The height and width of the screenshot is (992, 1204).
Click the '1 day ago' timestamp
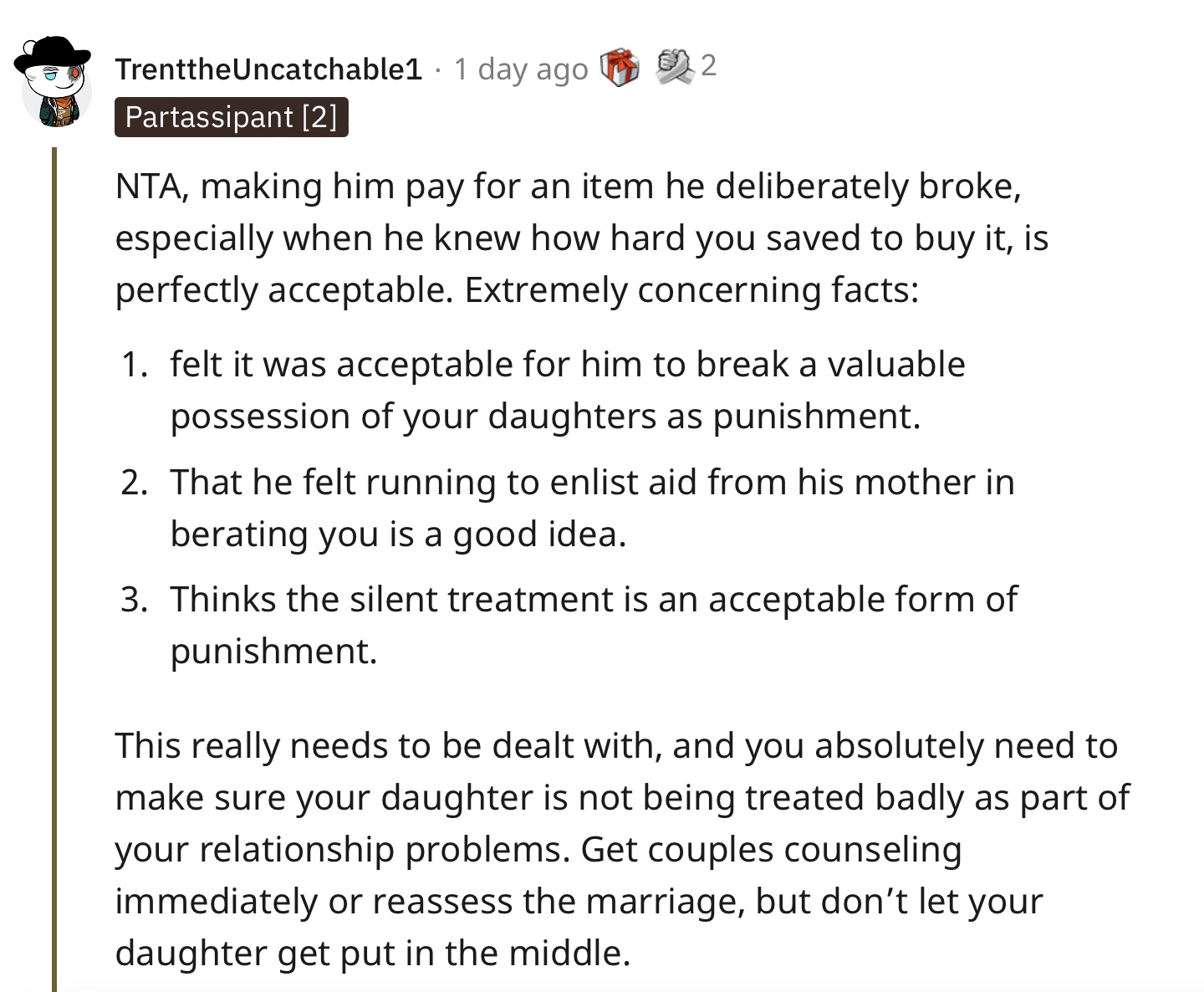point(521,69)
